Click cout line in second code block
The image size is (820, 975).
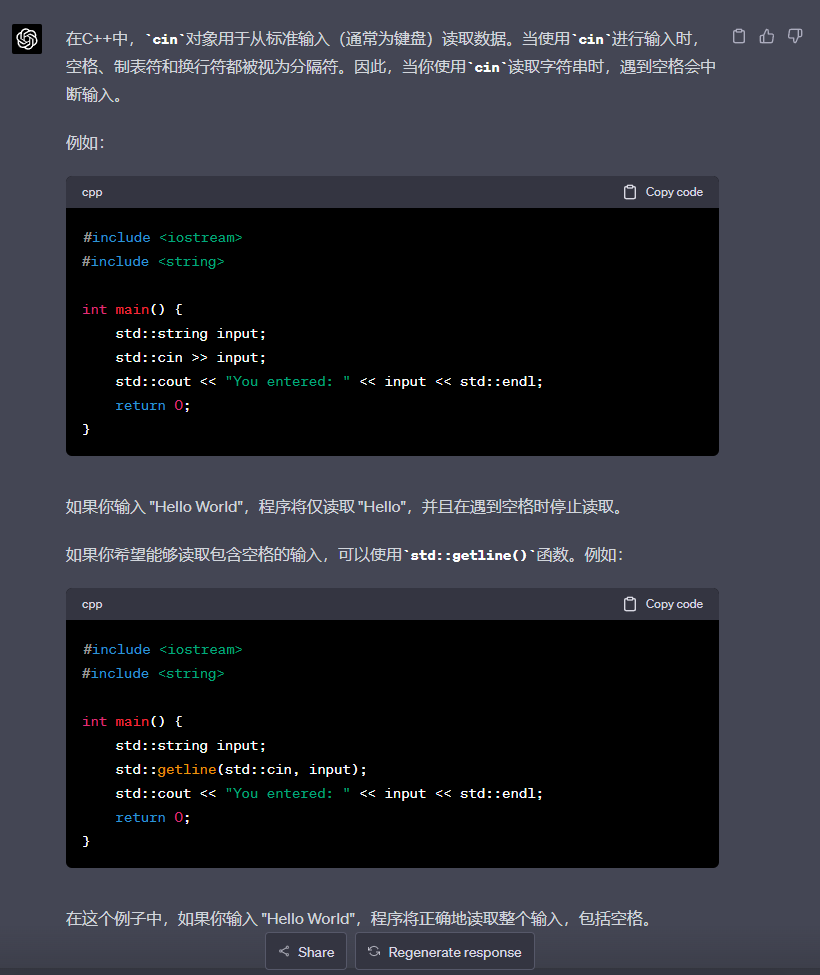pyautogui.click(x=329, y=793)
